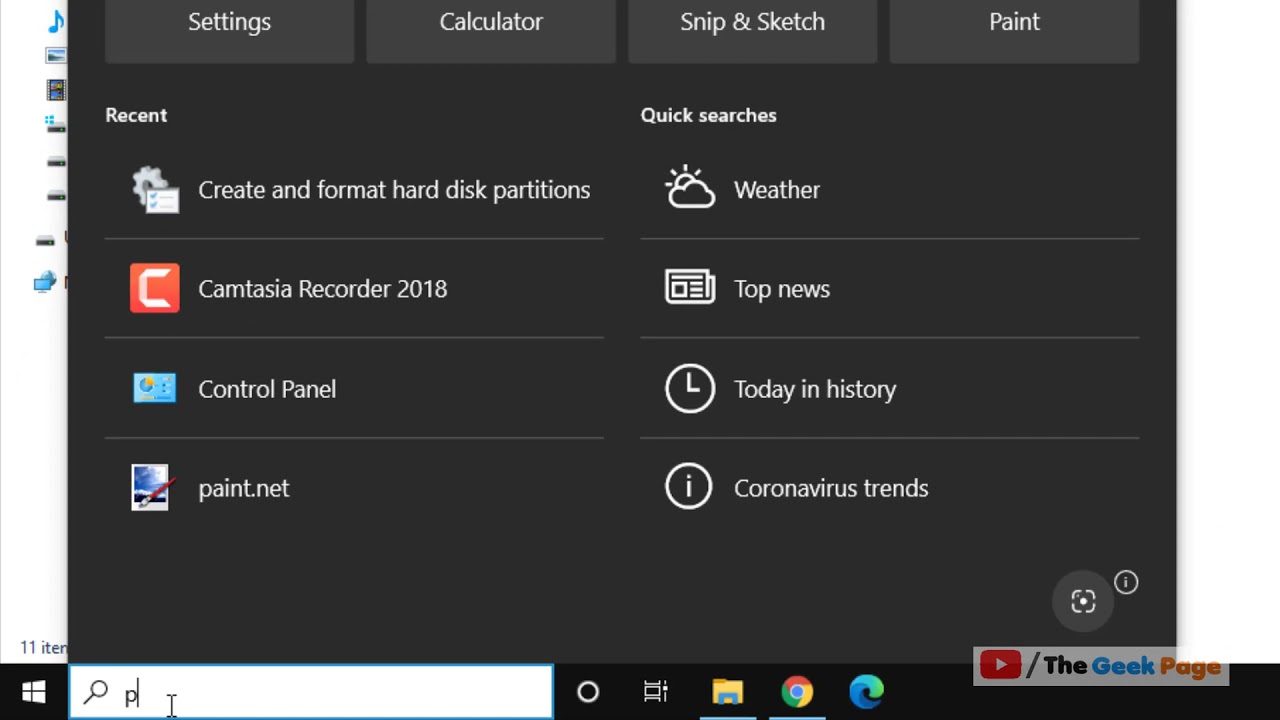Run the Top news quick search
Image resolution: width=1280 pixels, height=720 pixels.
click(x=890, y=289)
